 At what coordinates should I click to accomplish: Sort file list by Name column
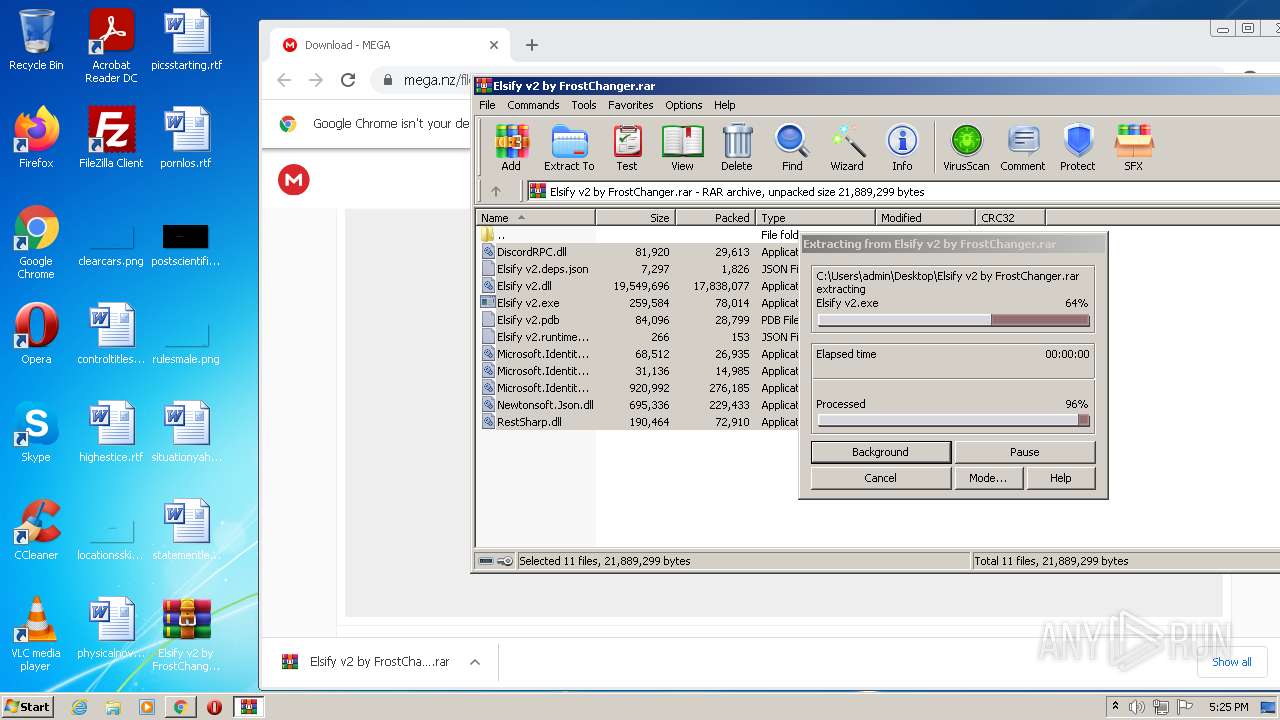535,217
